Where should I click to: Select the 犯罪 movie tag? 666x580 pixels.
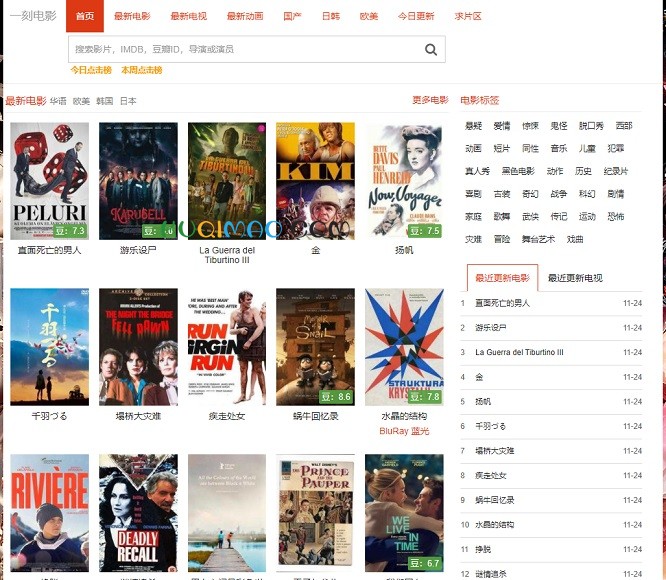pyautogui.click(x=616, y=148)
